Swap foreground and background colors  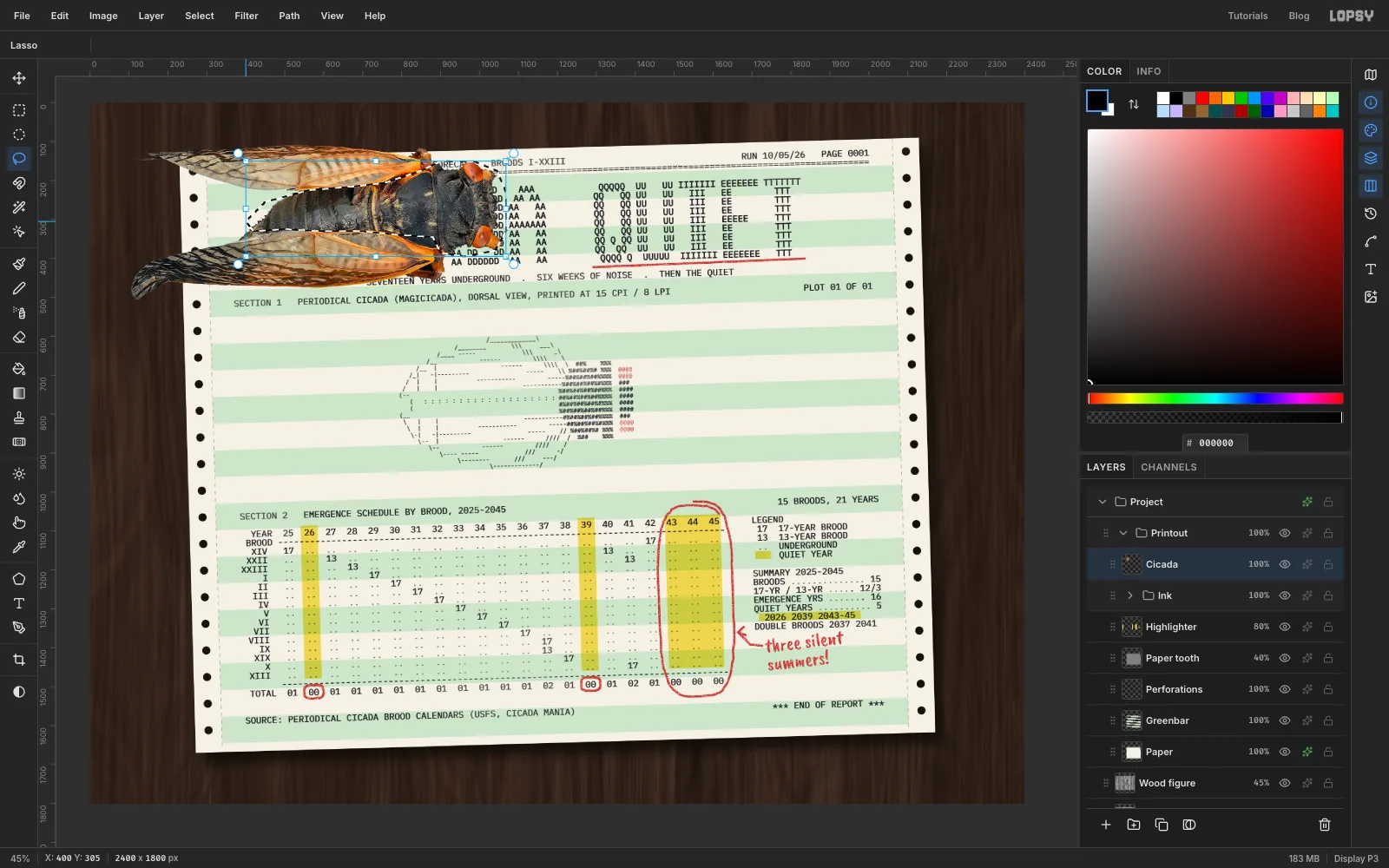click(x=1134, y=104)
